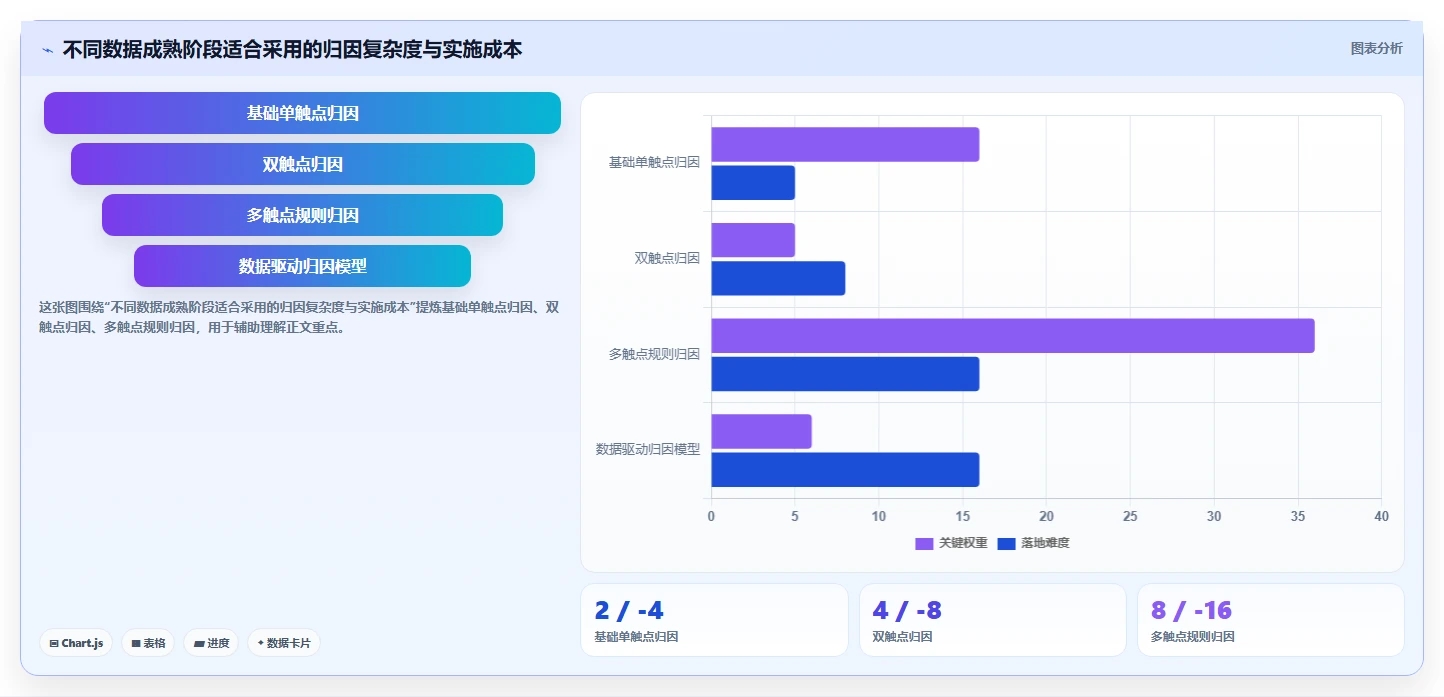Screen dimensions: 1444x697
Task: Click the 4 / -8 data card
Action: [992, 620]
